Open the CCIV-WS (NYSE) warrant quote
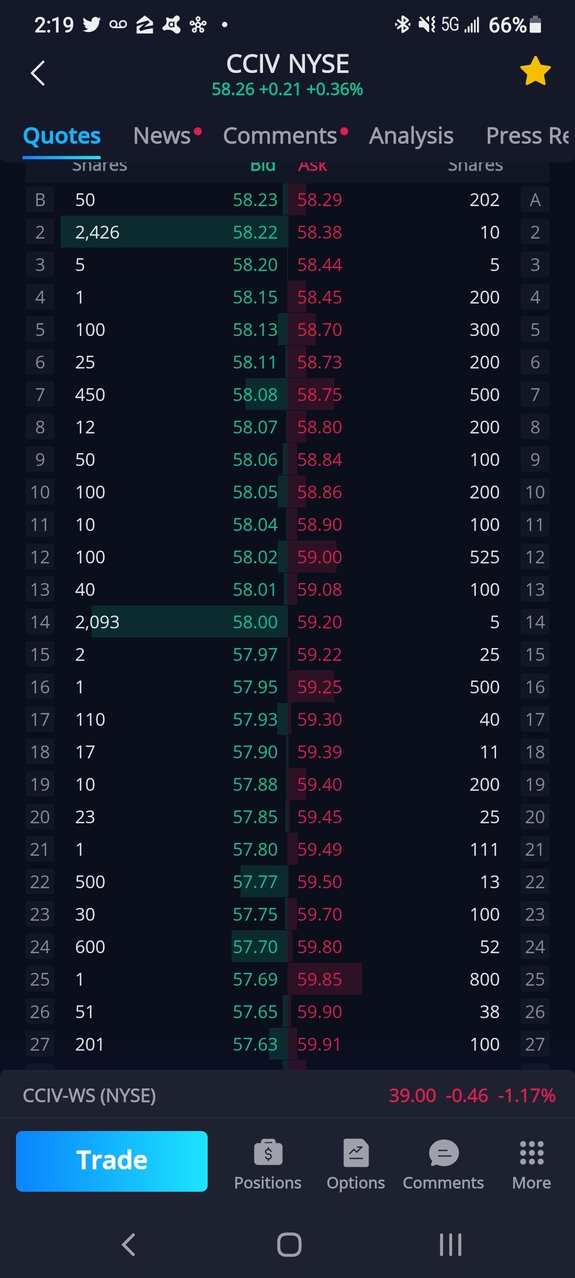 coord(288,1096)
